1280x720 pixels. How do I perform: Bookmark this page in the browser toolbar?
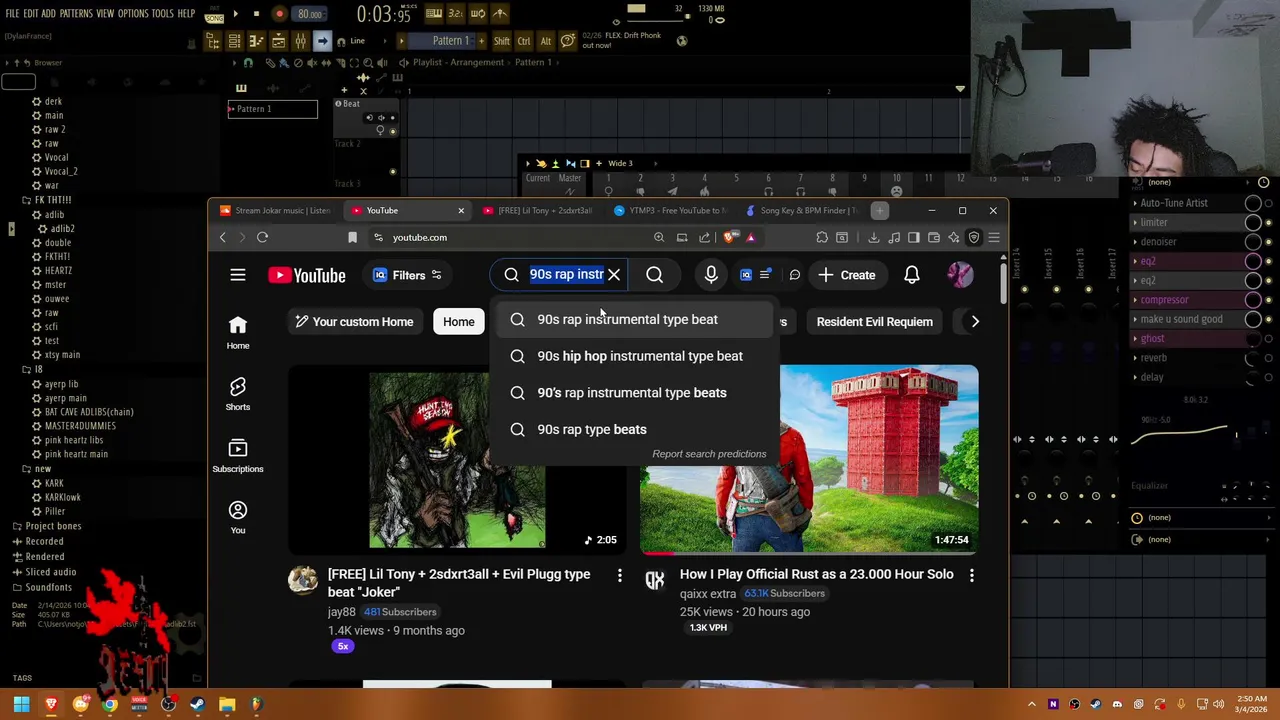(352, 237)
